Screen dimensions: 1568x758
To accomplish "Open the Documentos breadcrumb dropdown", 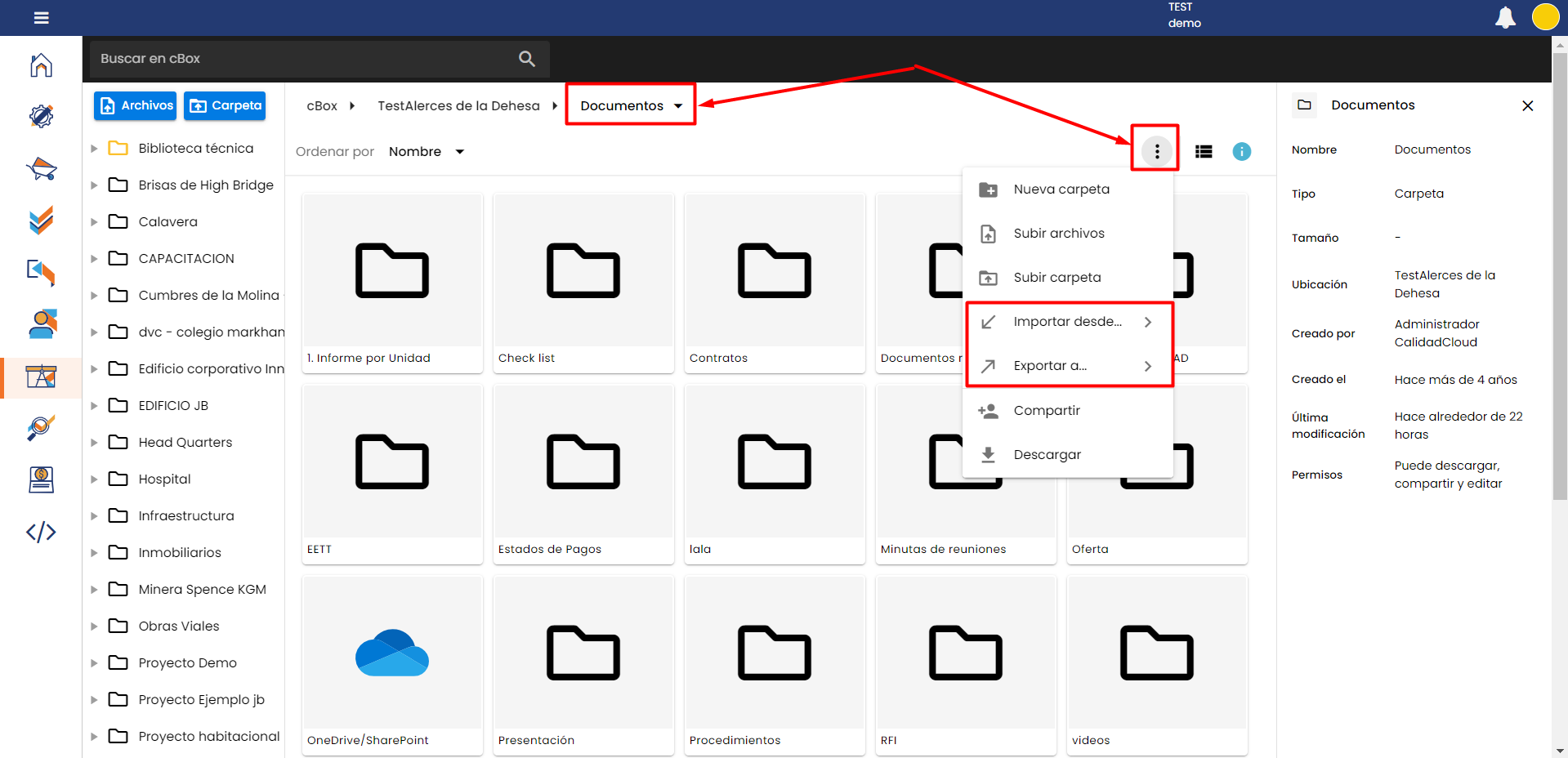I will tap(631, 105).
